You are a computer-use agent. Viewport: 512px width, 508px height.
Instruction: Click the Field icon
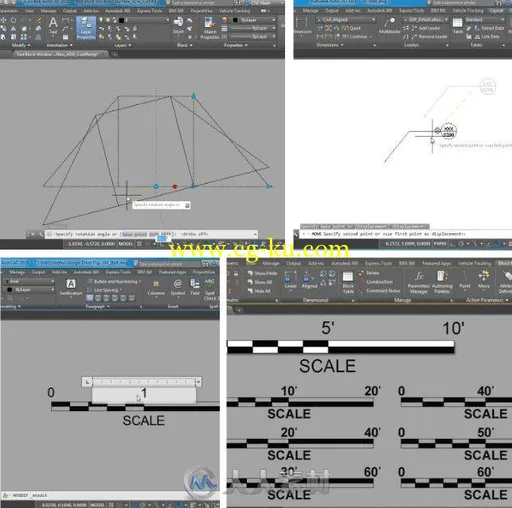[195, 287]
